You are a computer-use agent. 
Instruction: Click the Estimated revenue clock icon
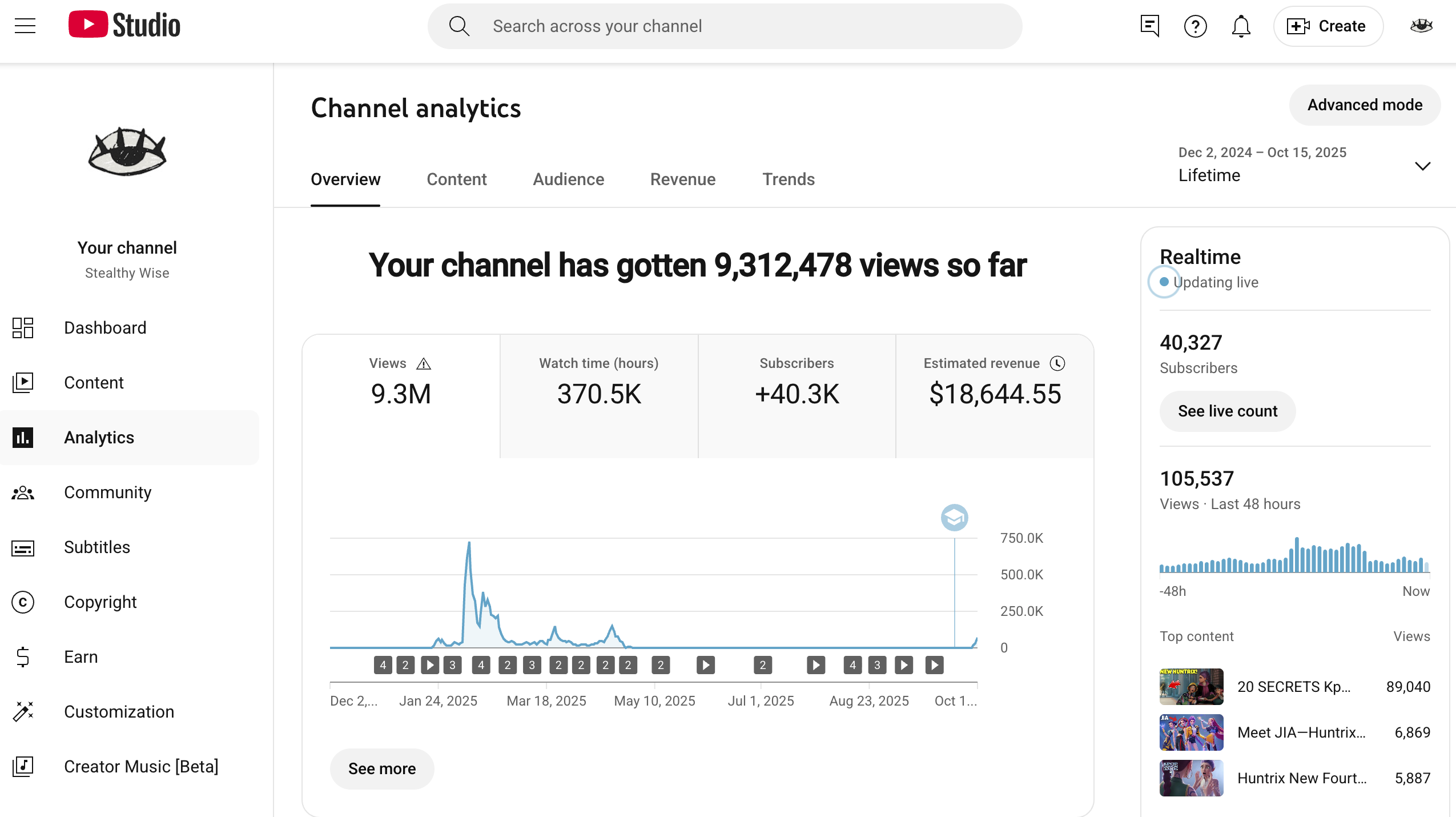pyautogui.click(x=1057, y=363)
